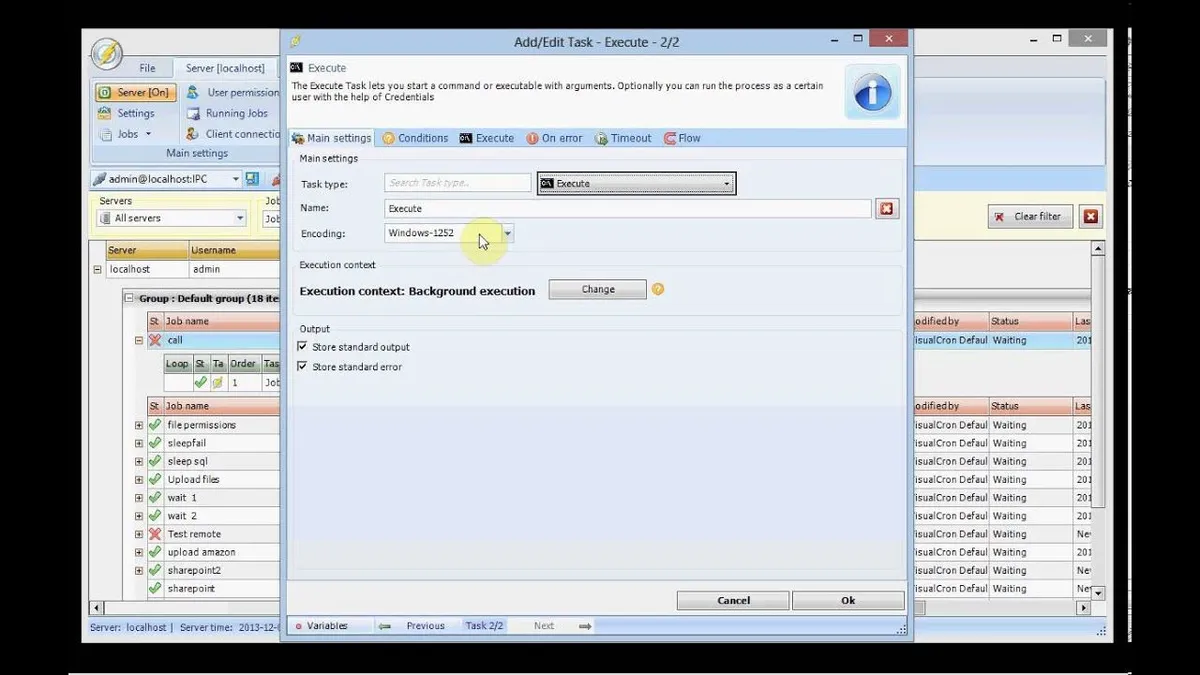Click the Ok button
Image resolution: width=1200 pixels, height=675 pixels.
[x=848, y=600]
